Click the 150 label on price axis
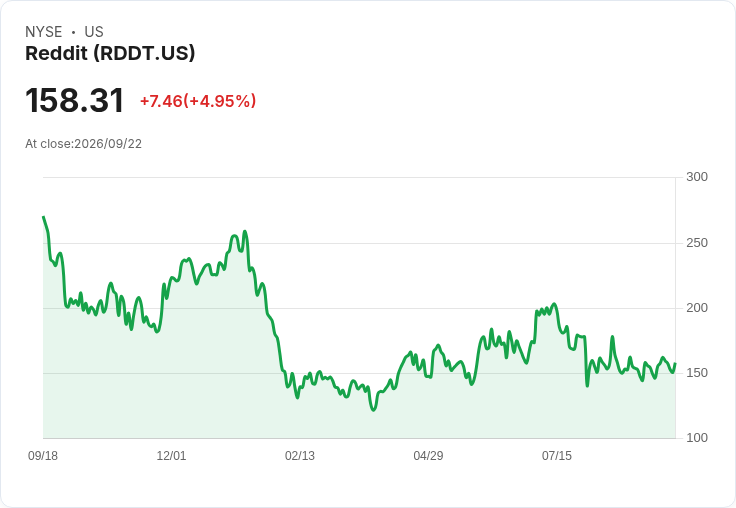The height and width of the screenshot is (508, 736). click(x=697, y=373)
